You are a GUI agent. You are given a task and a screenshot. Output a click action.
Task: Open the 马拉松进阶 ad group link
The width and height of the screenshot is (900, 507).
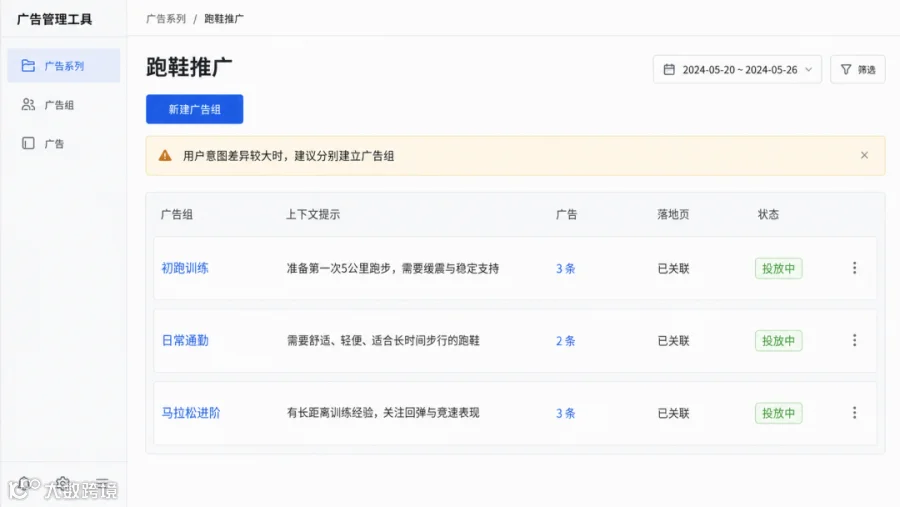click(191, 413)
